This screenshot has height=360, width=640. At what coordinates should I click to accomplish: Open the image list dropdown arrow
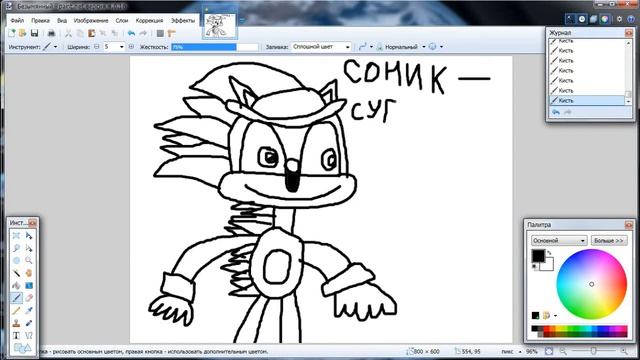click(242, 20)
